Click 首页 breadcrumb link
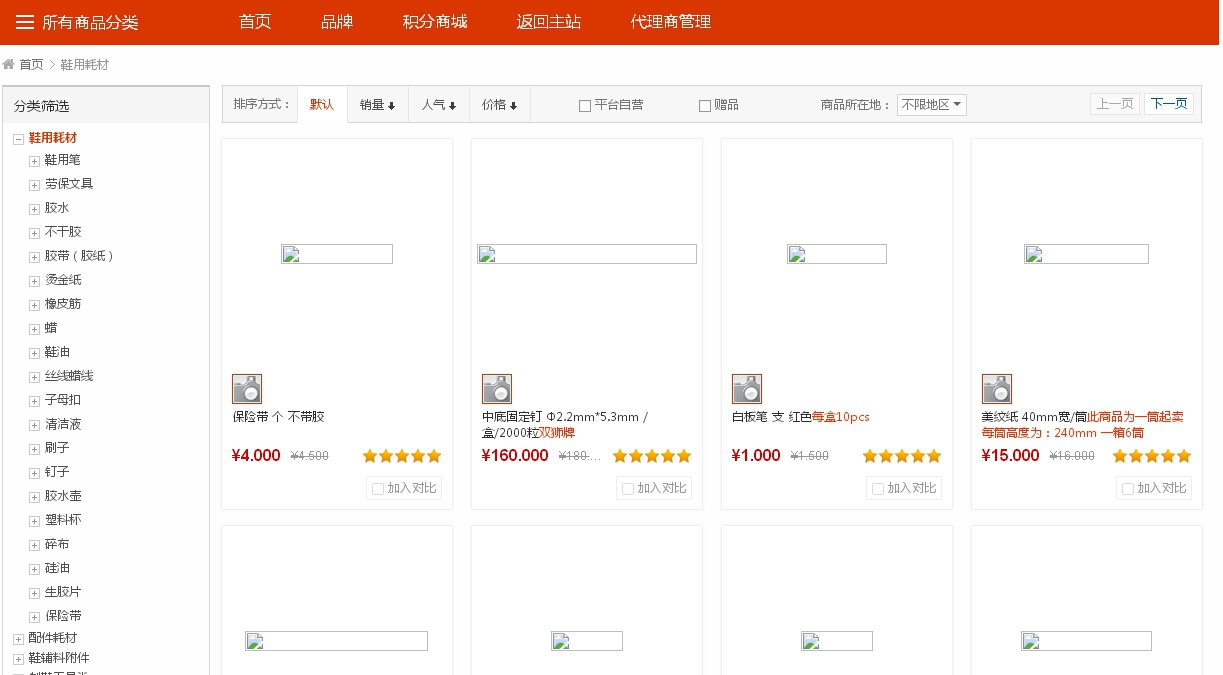This screenshot has width=1223, height=675. coord(31,65)
